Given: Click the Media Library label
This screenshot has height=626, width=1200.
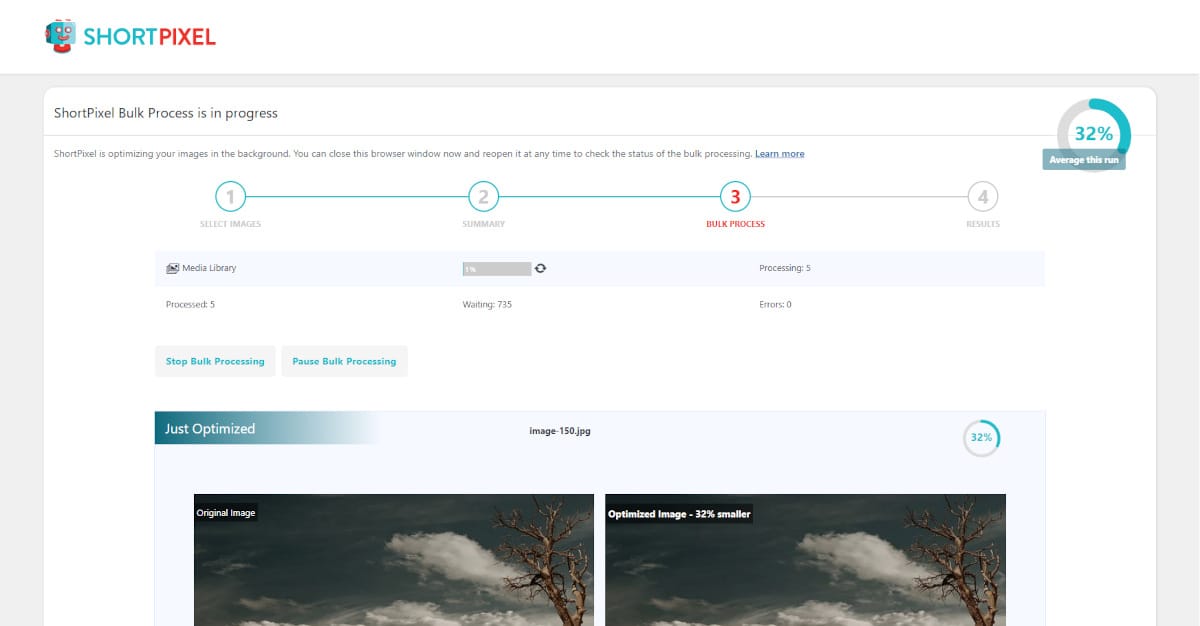Looking at the screenshot, I should tap(209, 268).
